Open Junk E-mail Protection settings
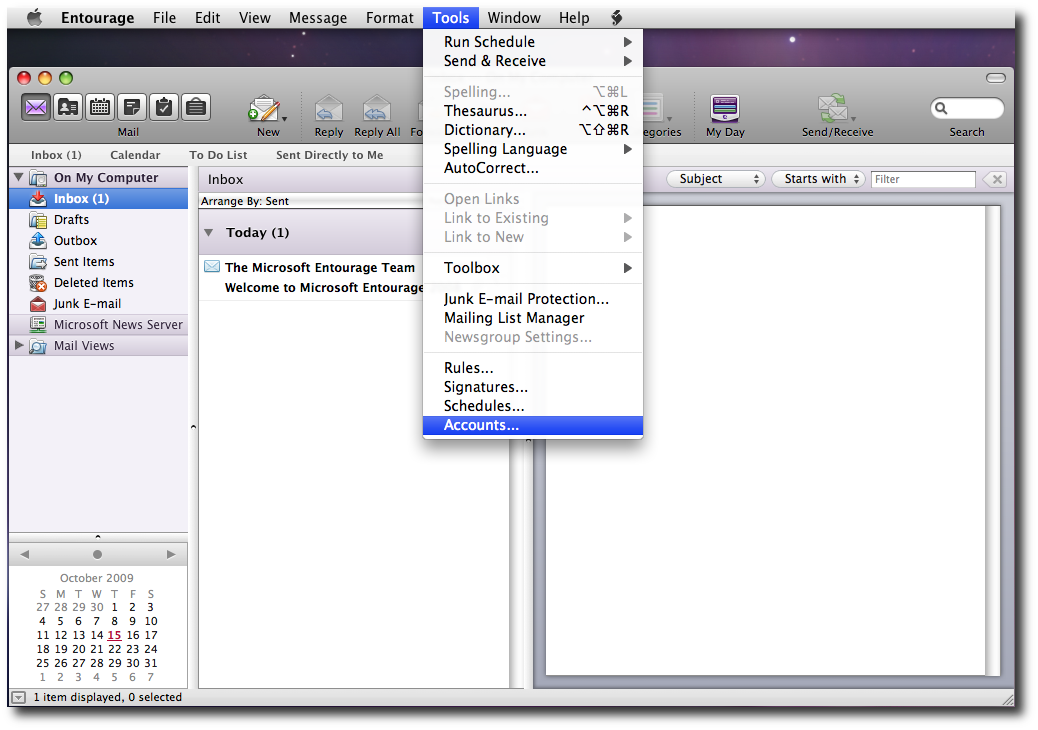The height and width of the screenshot is (730, 1038). tap(533, 299)
